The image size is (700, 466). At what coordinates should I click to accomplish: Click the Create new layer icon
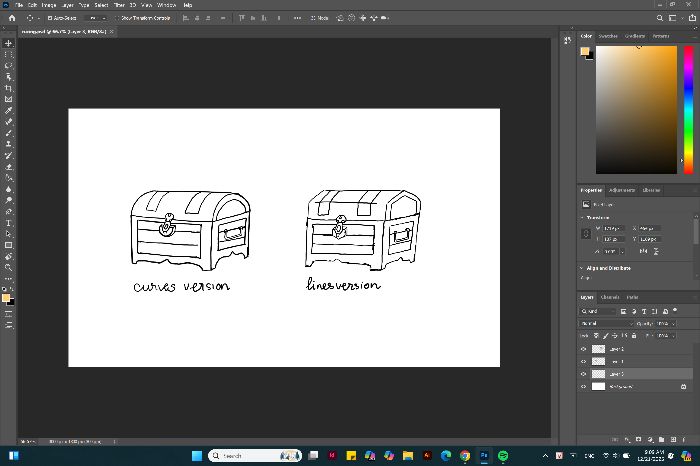click(673, 440)
